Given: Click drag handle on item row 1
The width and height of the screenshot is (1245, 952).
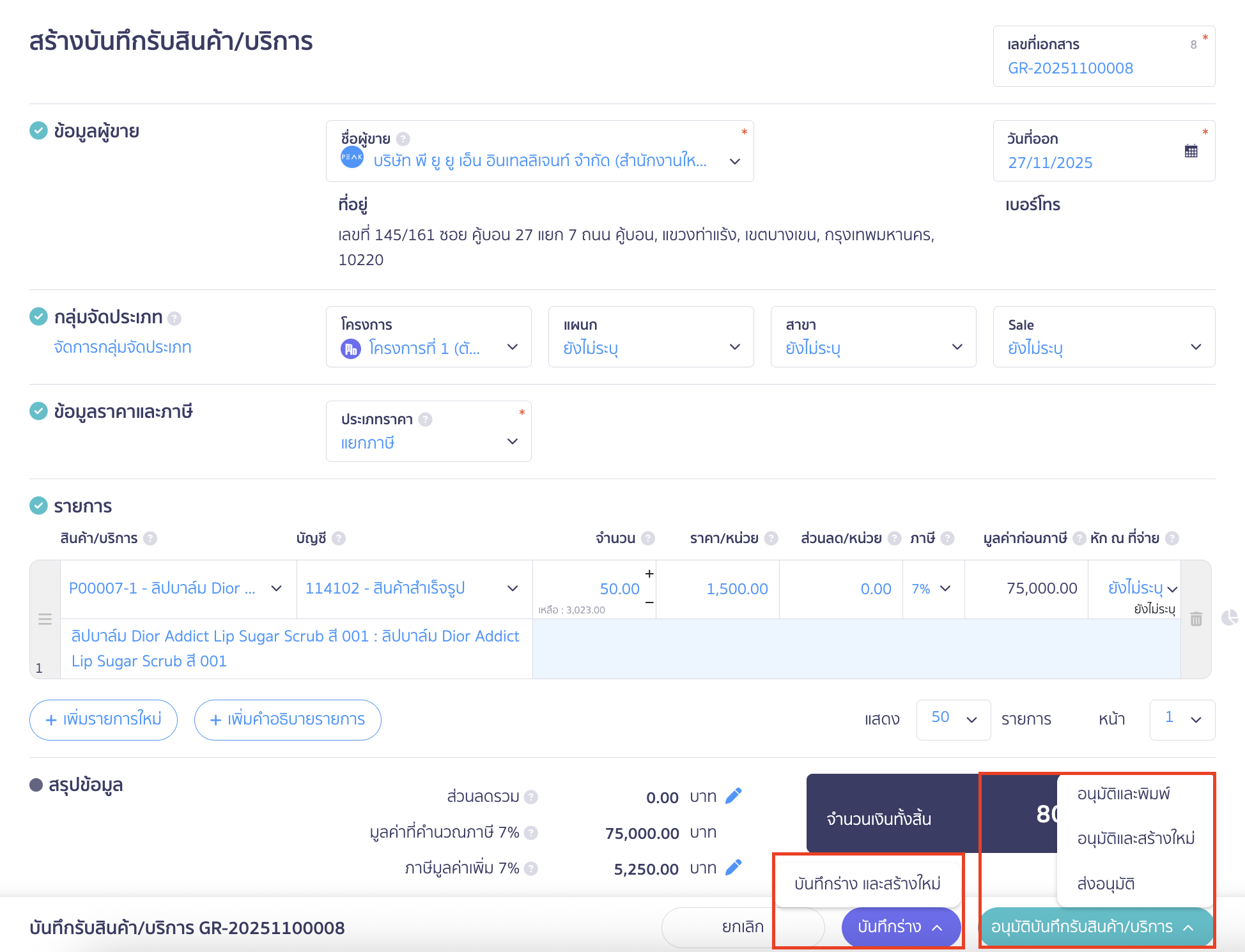Looking at the screenshot, I should 45,618.
